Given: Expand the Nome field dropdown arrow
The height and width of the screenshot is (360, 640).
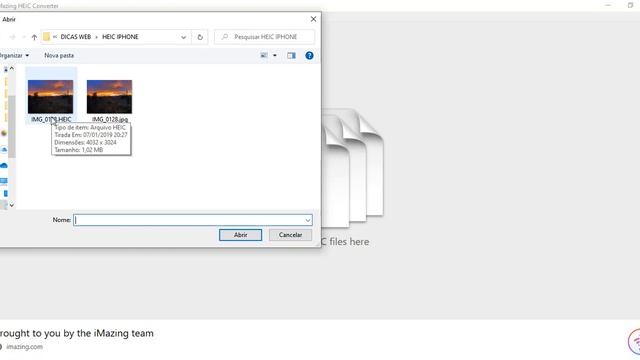Looking at the screenshot, I should tap(308, 220).
